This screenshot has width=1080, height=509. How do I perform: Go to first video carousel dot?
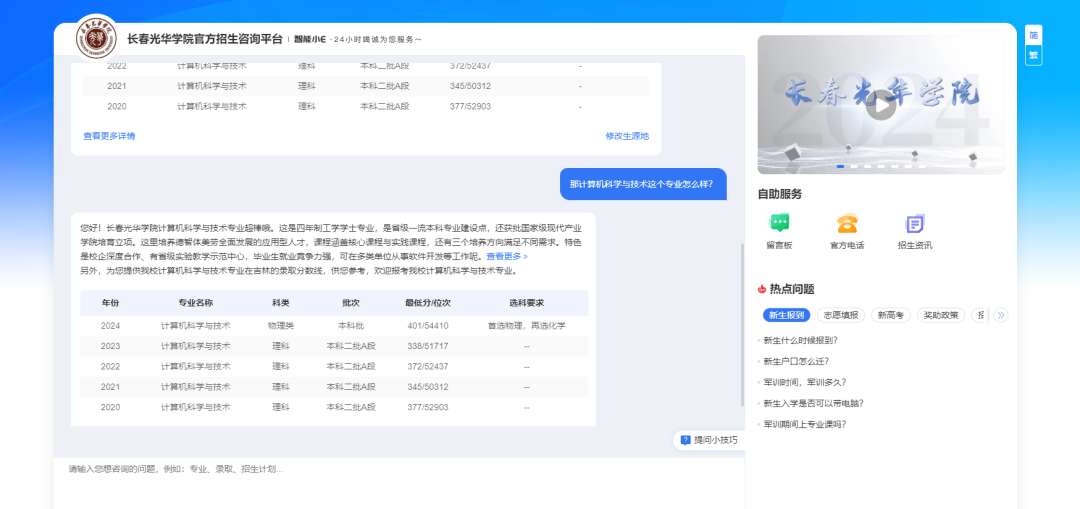[840, 167]
